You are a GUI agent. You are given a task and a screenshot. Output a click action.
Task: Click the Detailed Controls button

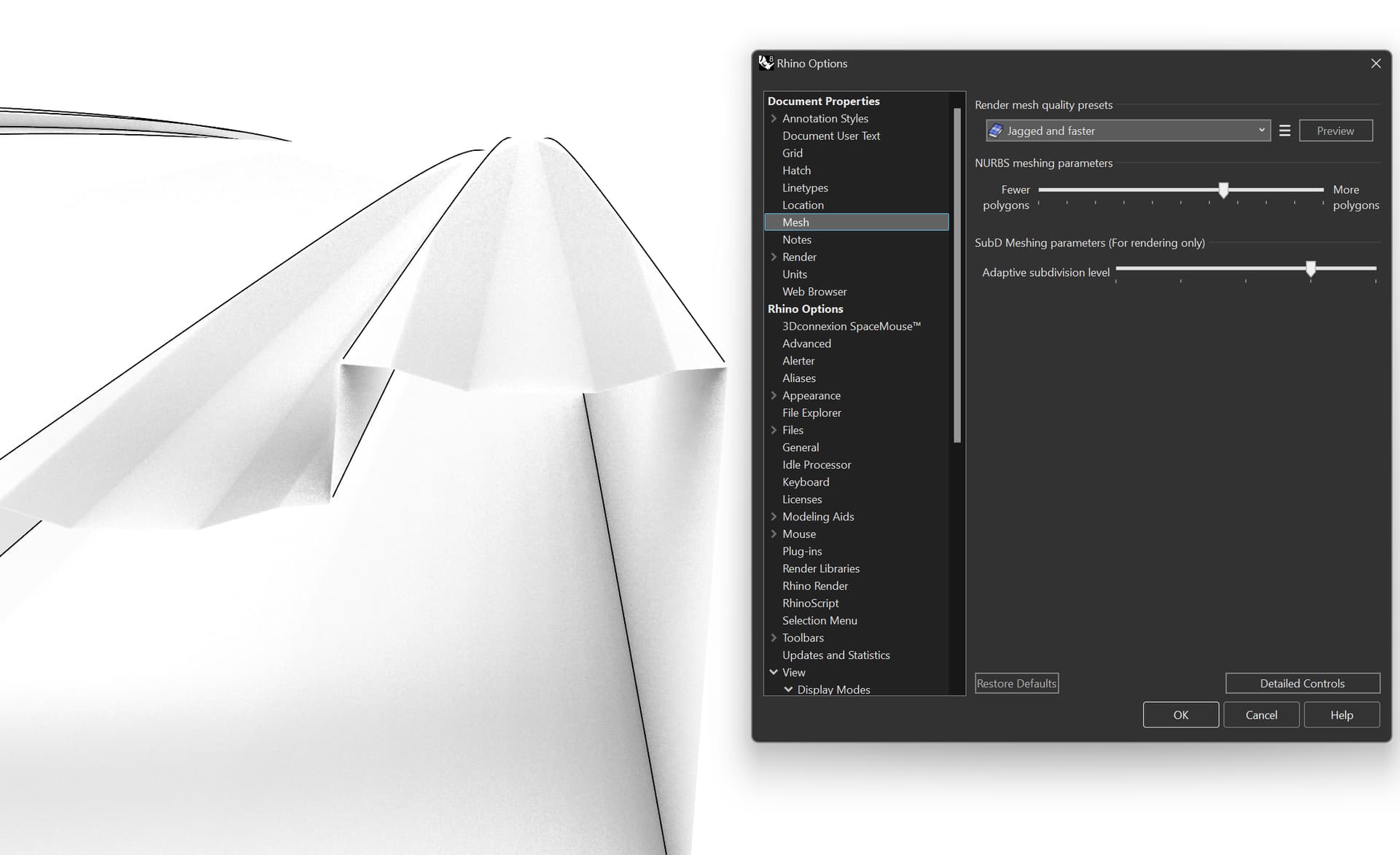pyautogui.click(x=1302, y=683)
